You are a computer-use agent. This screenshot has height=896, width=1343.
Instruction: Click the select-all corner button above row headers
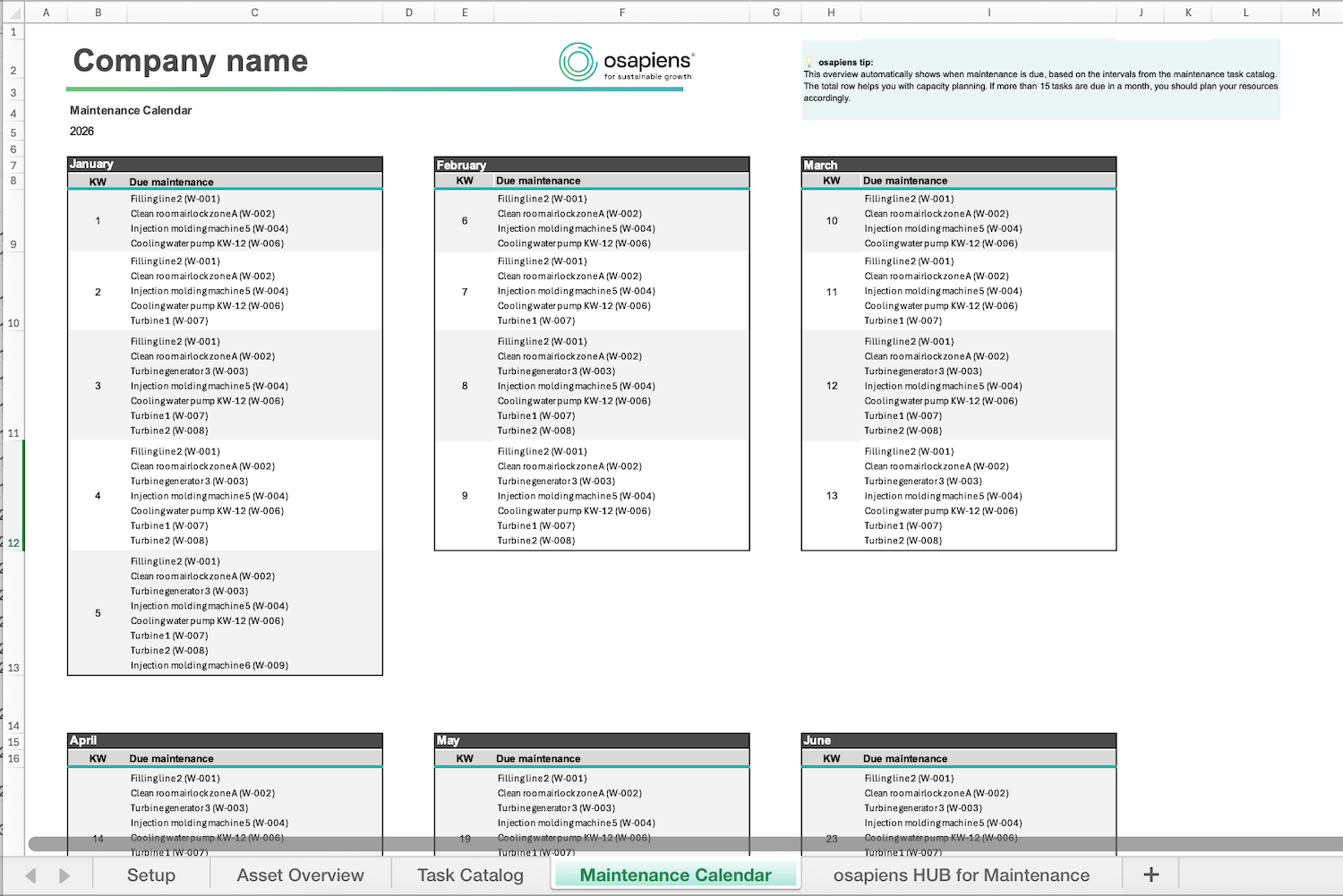click(13, 13)
